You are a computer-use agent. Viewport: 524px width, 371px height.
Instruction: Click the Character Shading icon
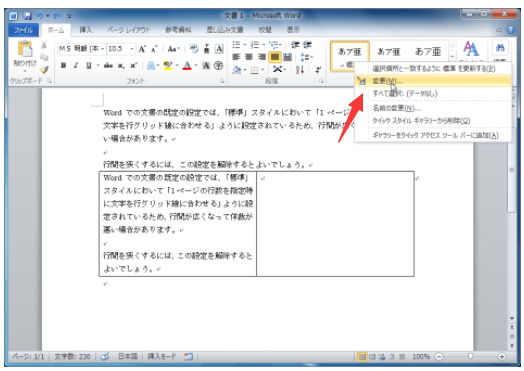[206, 66]
